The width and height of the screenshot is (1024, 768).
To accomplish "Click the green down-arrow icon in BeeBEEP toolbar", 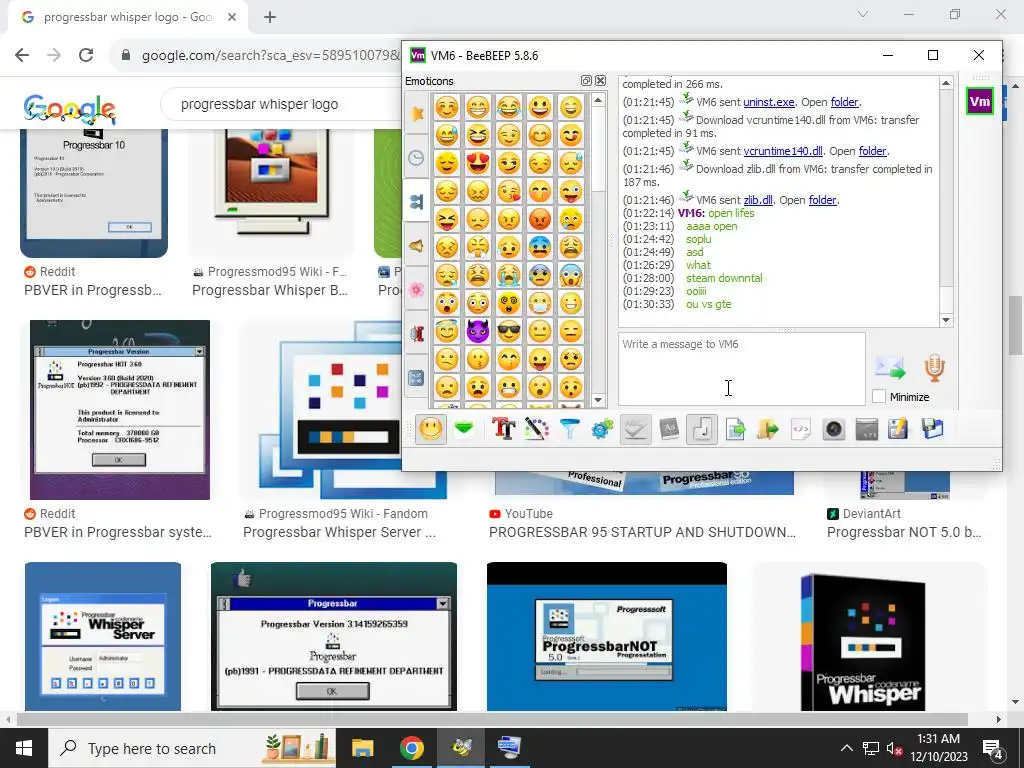I will [x=464, y=430].
